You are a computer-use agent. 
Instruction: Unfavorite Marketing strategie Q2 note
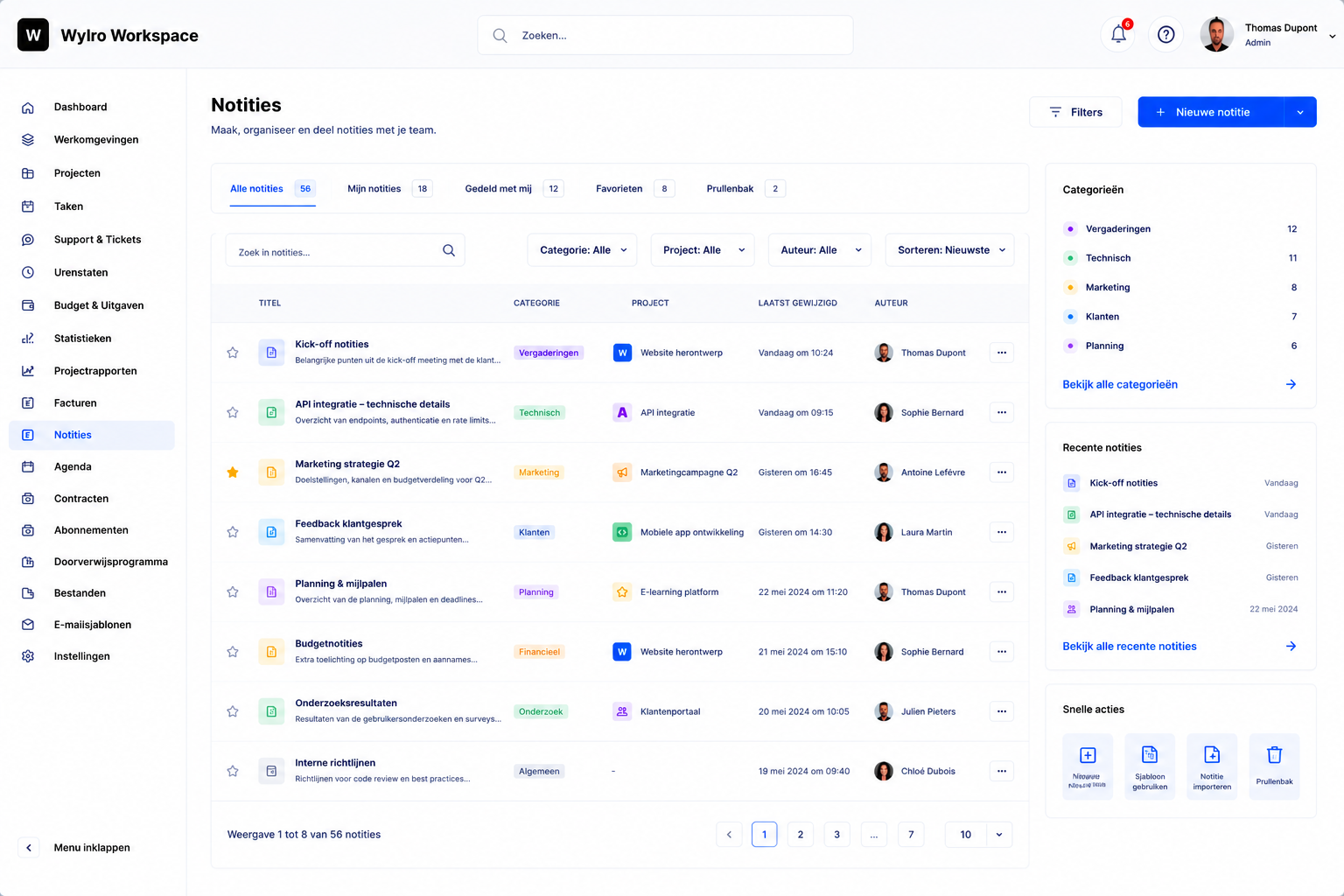(x=233, y=472)
